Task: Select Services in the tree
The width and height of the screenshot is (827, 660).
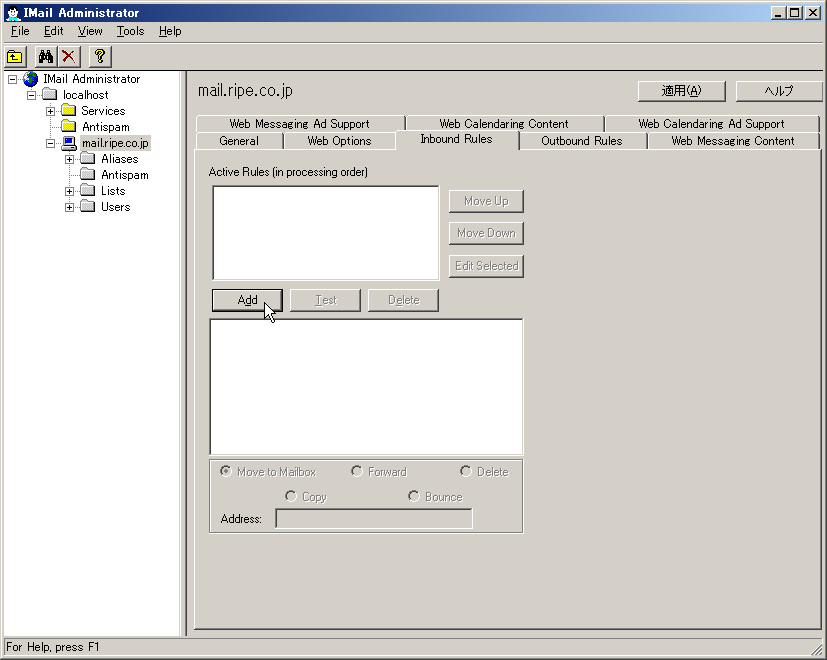Action: tap(103, 111)
